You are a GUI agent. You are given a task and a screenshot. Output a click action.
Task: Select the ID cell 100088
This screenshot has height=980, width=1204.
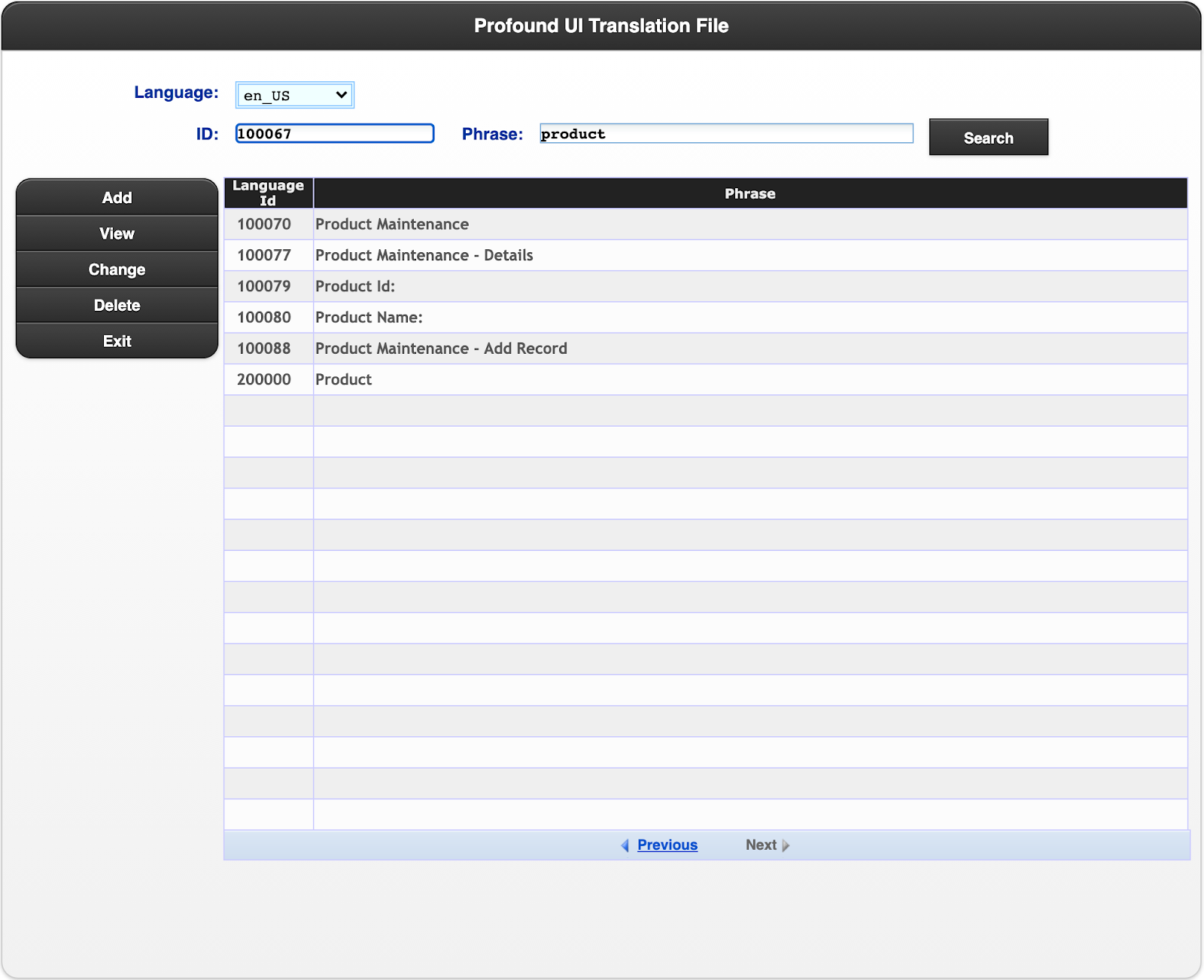(x=269, y=348)
